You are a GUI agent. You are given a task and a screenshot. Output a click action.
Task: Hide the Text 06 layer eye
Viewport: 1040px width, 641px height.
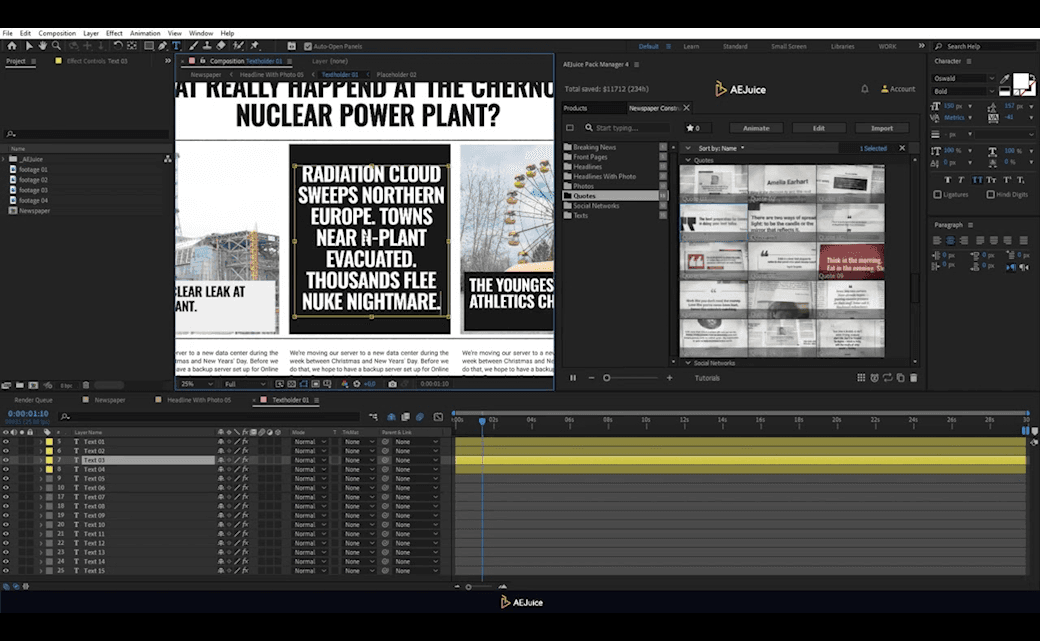(6, 488)
